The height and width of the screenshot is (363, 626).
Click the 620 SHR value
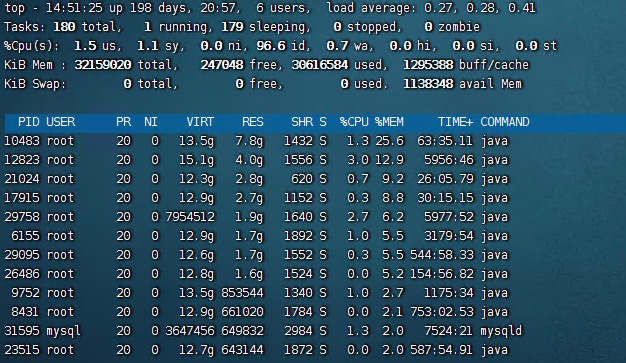pos(302,179)
